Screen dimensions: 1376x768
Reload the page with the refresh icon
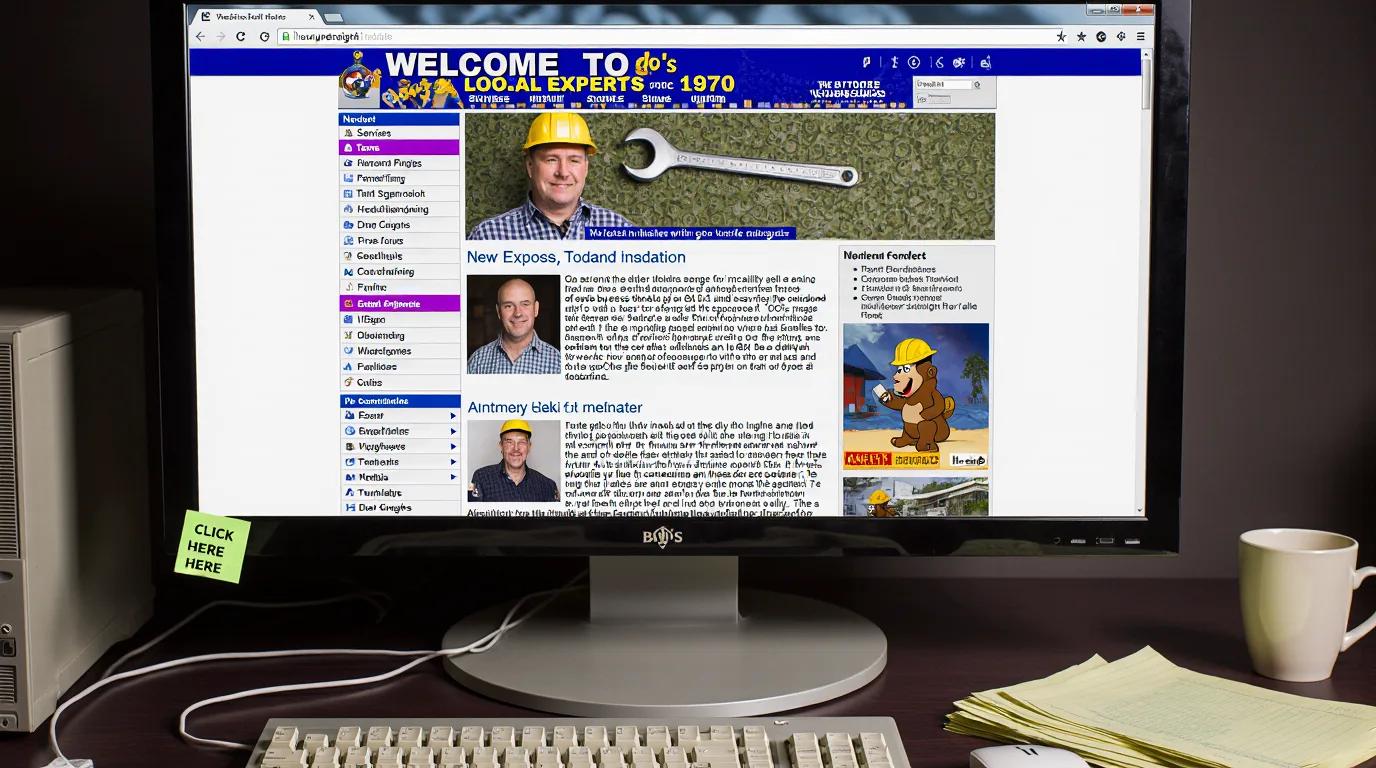[240, 36]
